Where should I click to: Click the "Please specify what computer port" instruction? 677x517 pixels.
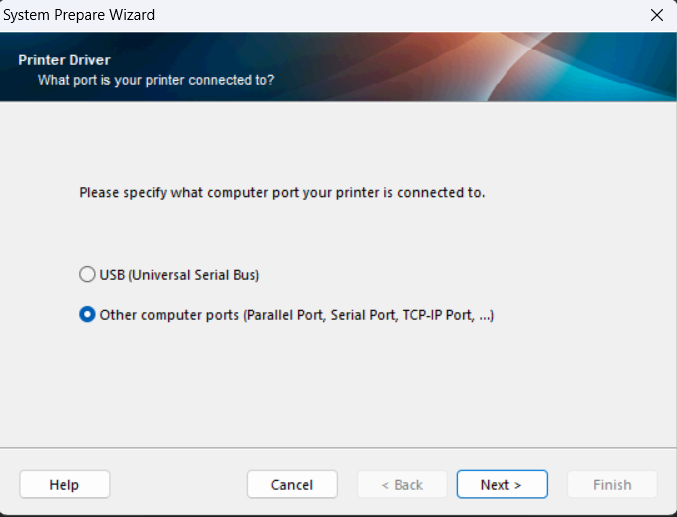(x=282, y=192)
